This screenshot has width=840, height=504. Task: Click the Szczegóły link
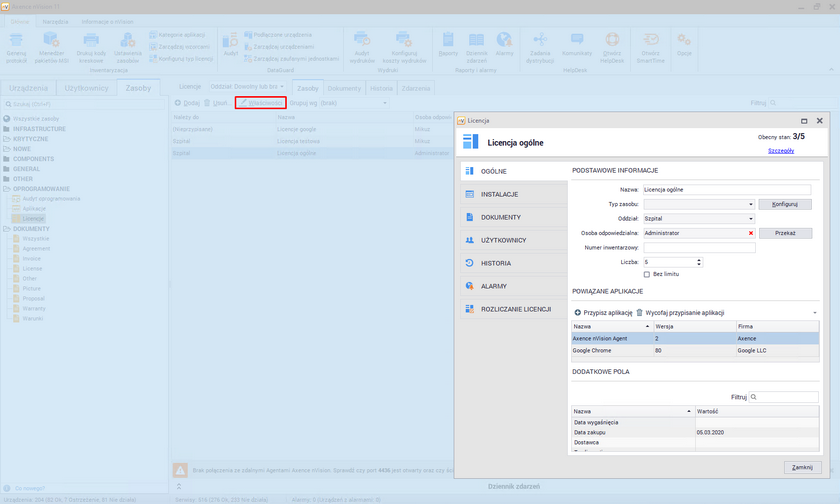tap(780, 150)
